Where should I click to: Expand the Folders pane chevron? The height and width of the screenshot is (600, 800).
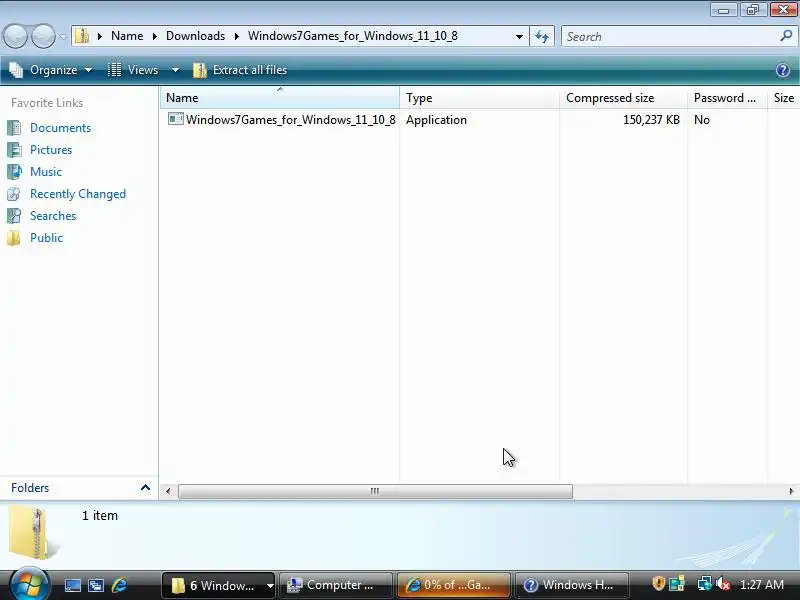coord(145,488)
